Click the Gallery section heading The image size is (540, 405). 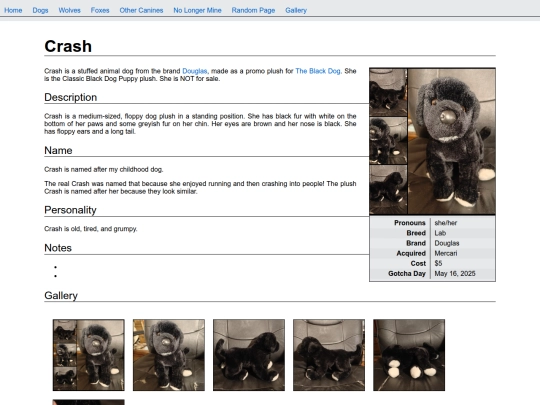(61, 295)
